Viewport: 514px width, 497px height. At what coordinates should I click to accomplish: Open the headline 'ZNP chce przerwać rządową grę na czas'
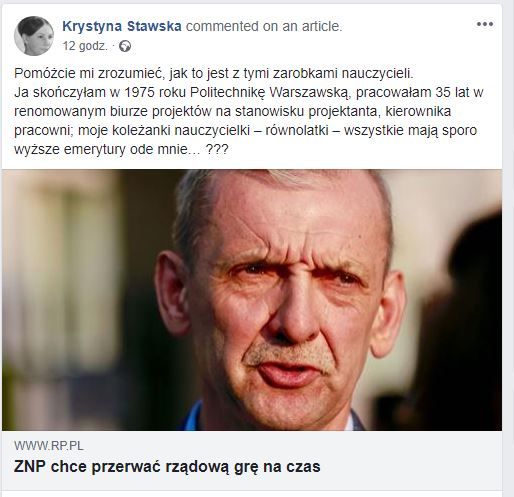click(x=167, y=467)
